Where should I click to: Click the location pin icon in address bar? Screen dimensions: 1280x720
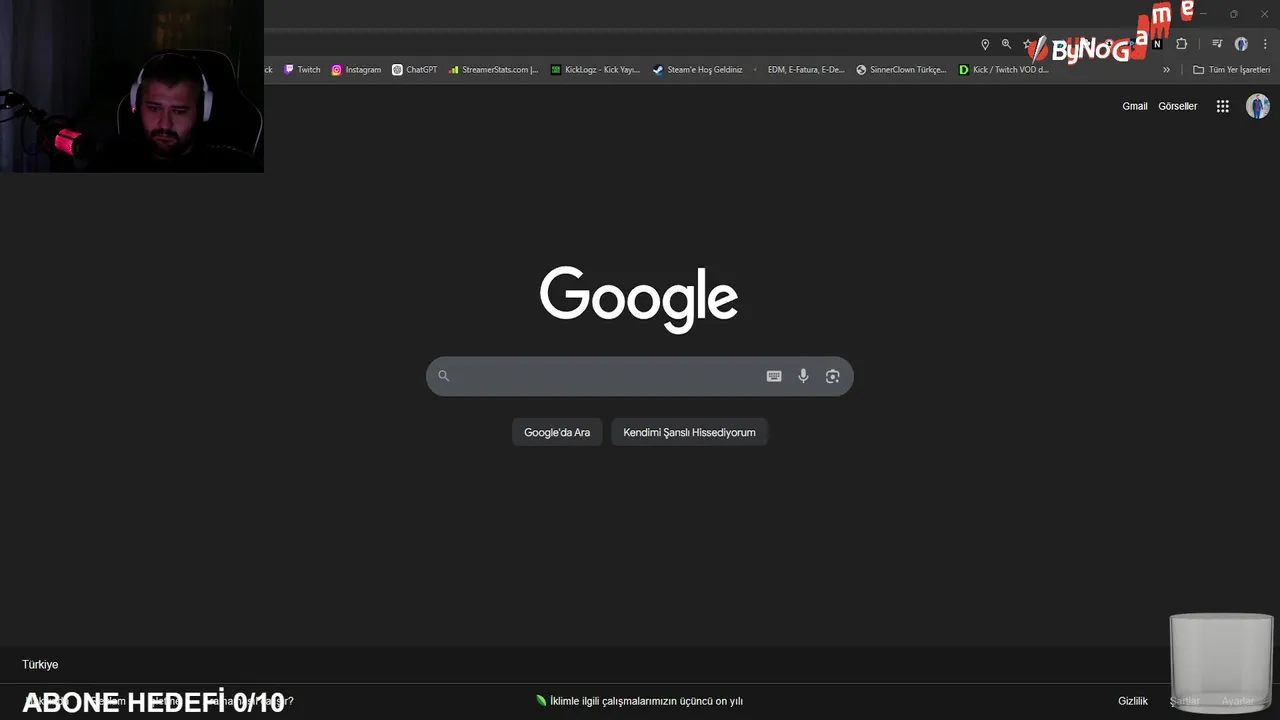[x=985, y=44]
